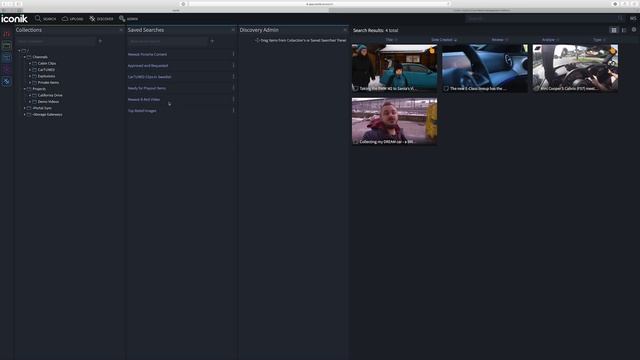Expand the CarTUNED folder arrow
640x360 pixels.
click(x=30, y=70)
